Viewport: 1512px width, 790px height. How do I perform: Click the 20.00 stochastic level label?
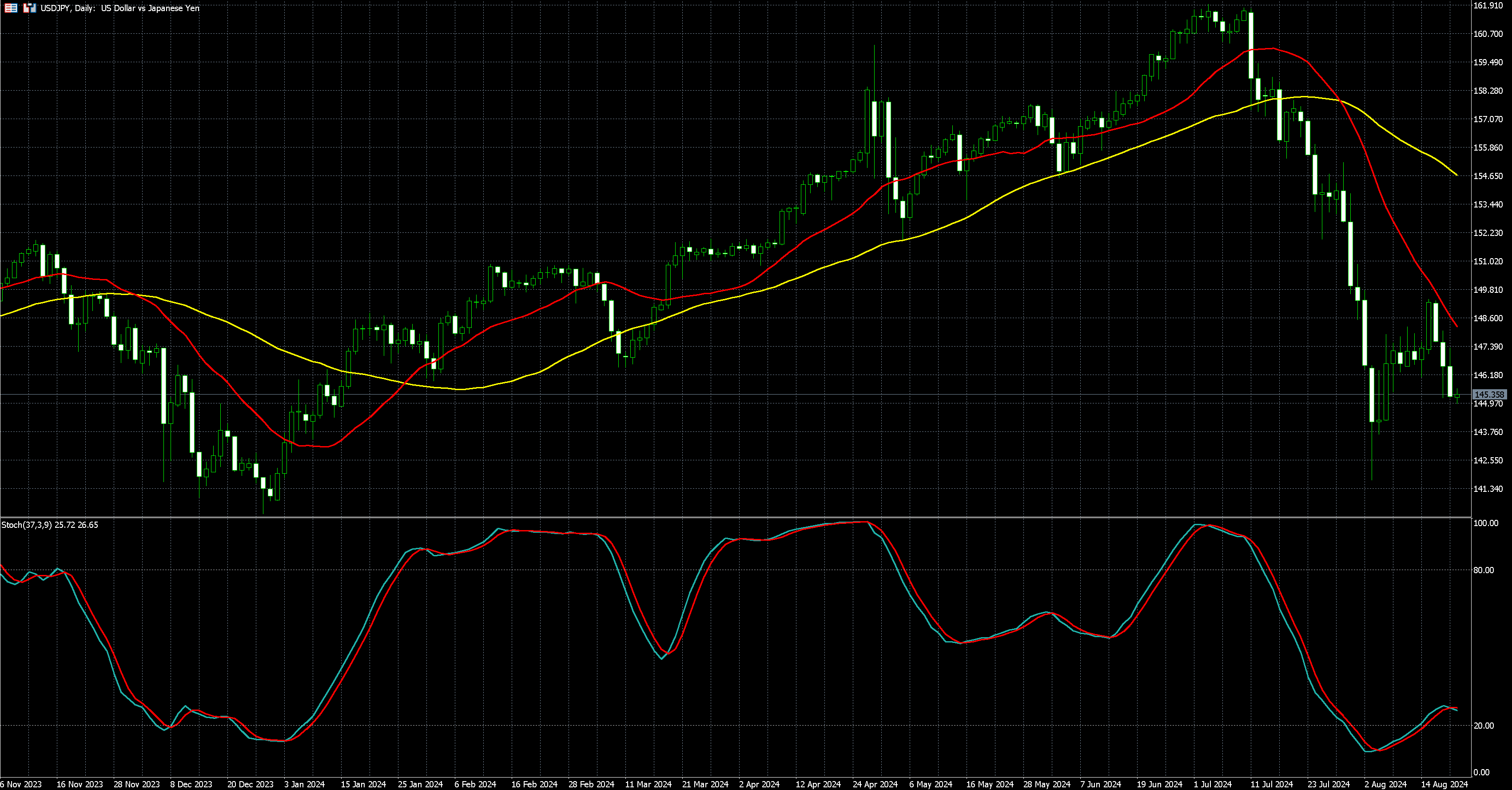(x=1483, y=726)
